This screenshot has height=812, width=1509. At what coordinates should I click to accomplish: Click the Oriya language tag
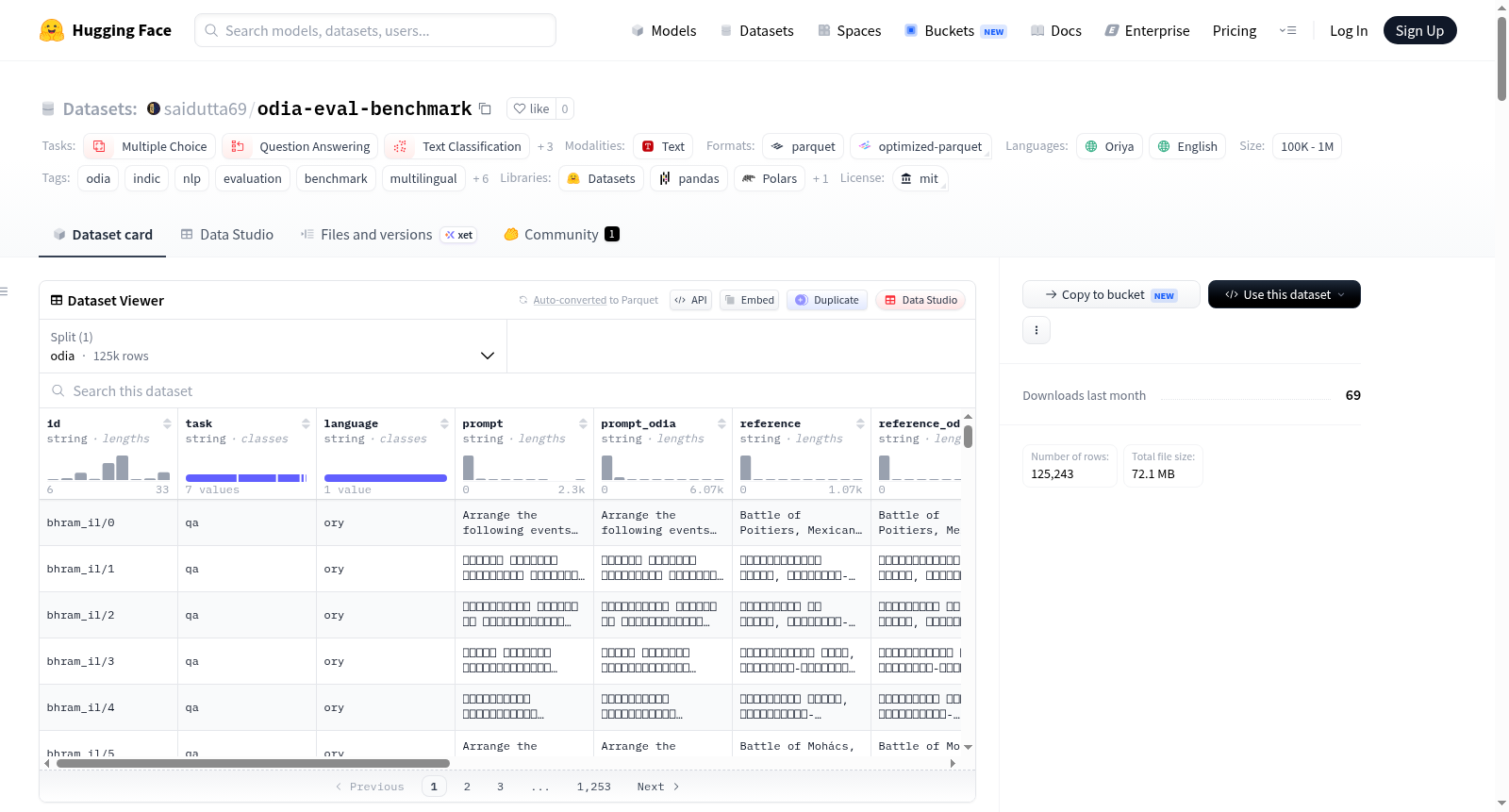coord(1110,146)
